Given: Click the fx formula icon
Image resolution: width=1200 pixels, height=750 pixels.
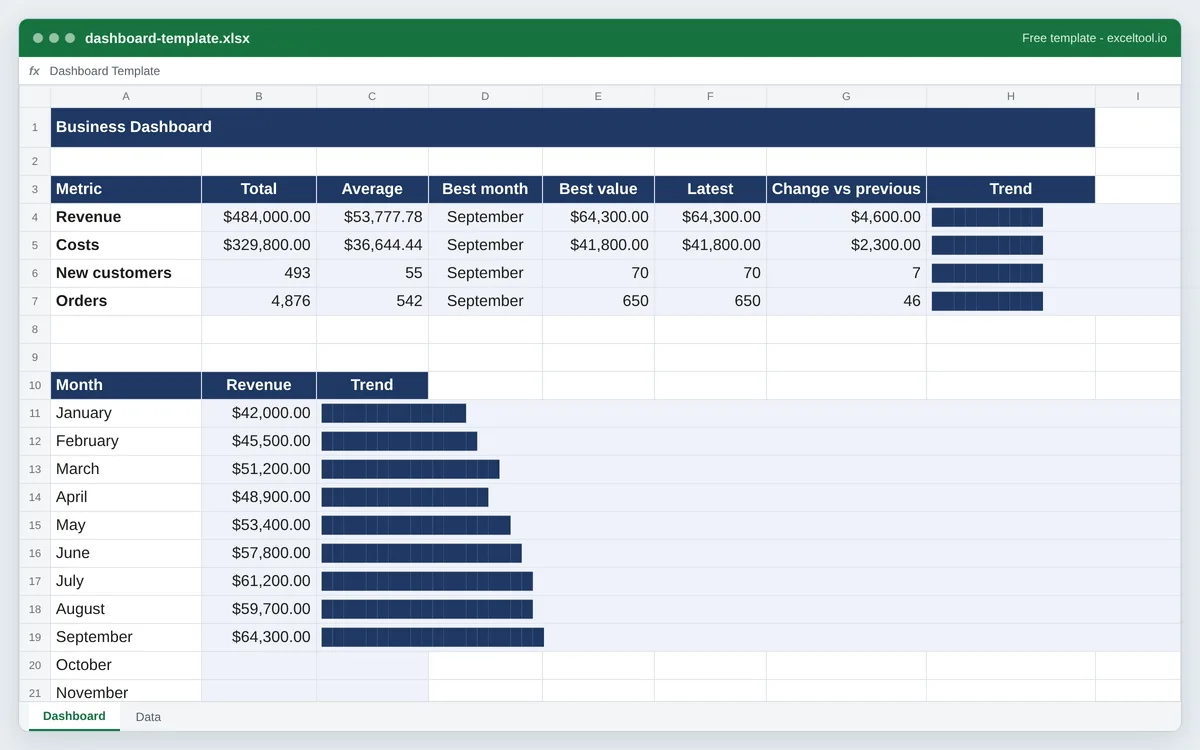Looking at the screenshot, I should [34, 71].
